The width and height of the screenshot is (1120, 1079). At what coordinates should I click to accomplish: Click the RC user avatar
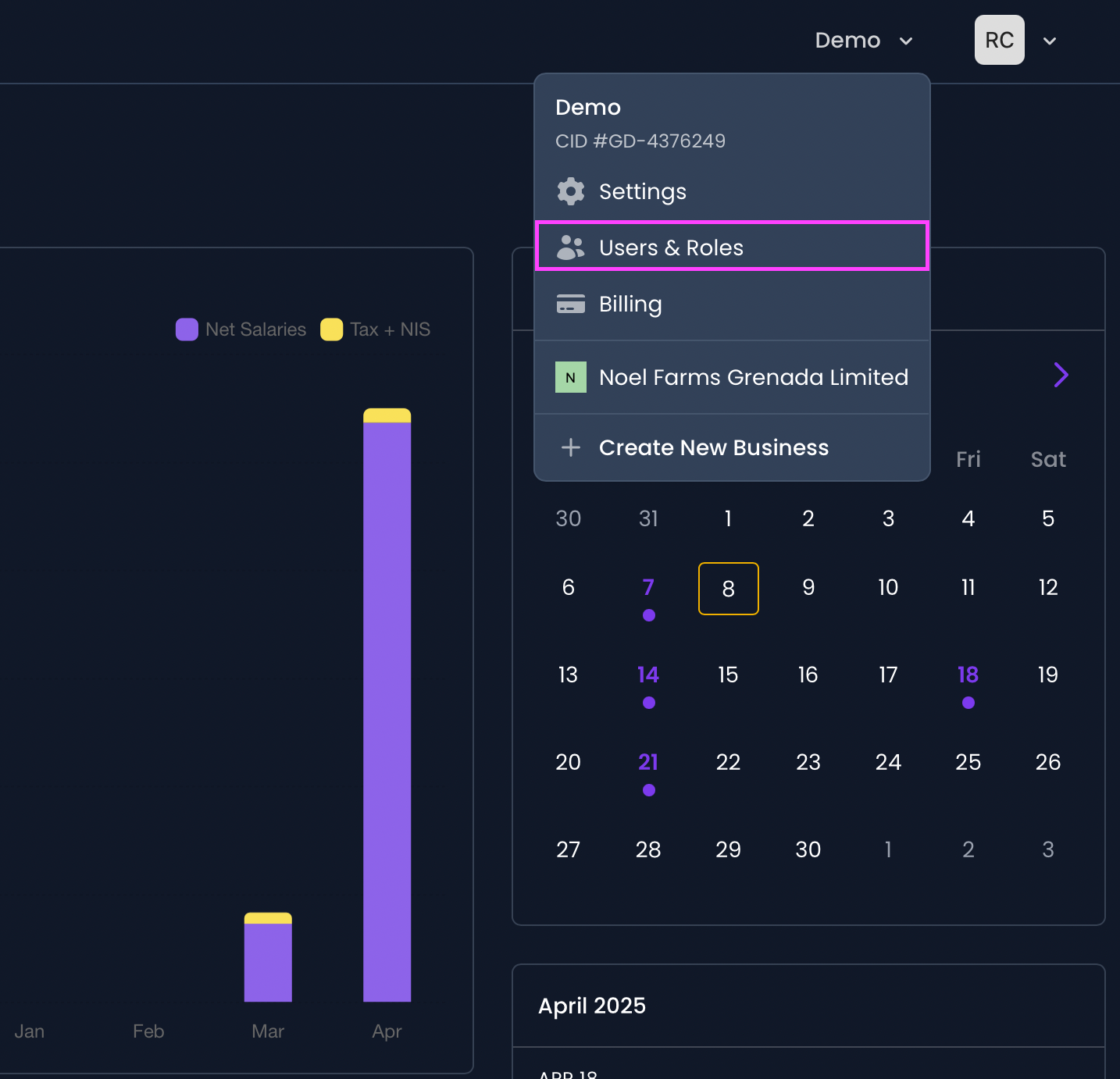click(1000, 40)
